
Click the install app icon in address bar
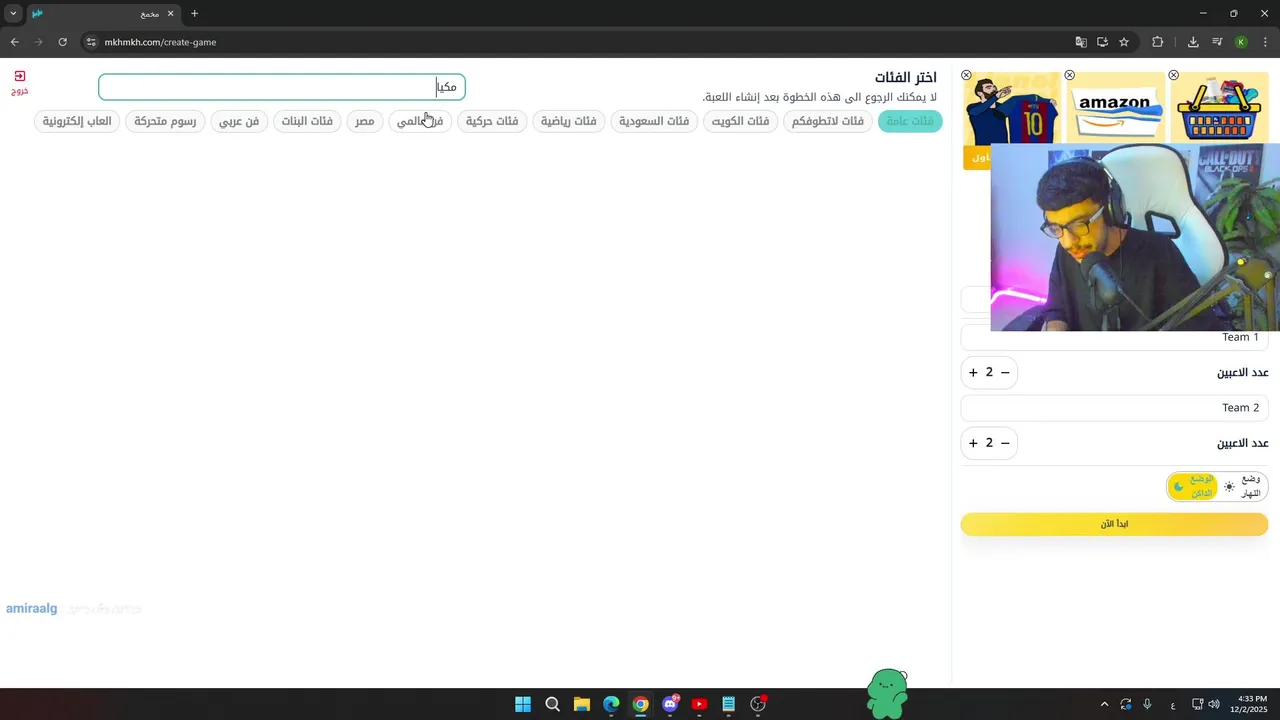click(1102, 42)
